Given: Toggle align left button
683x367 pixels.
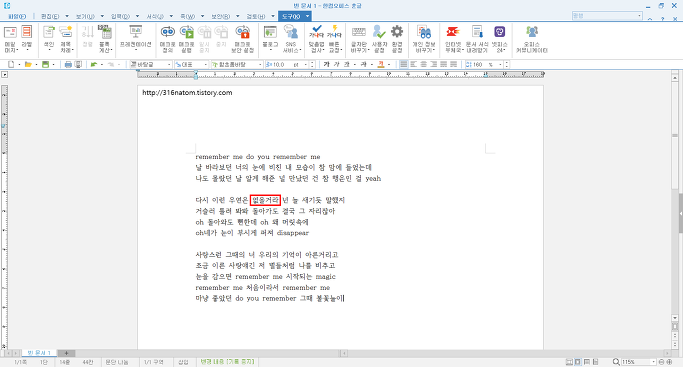Looking at the screenshot, I should click(414, 64).
